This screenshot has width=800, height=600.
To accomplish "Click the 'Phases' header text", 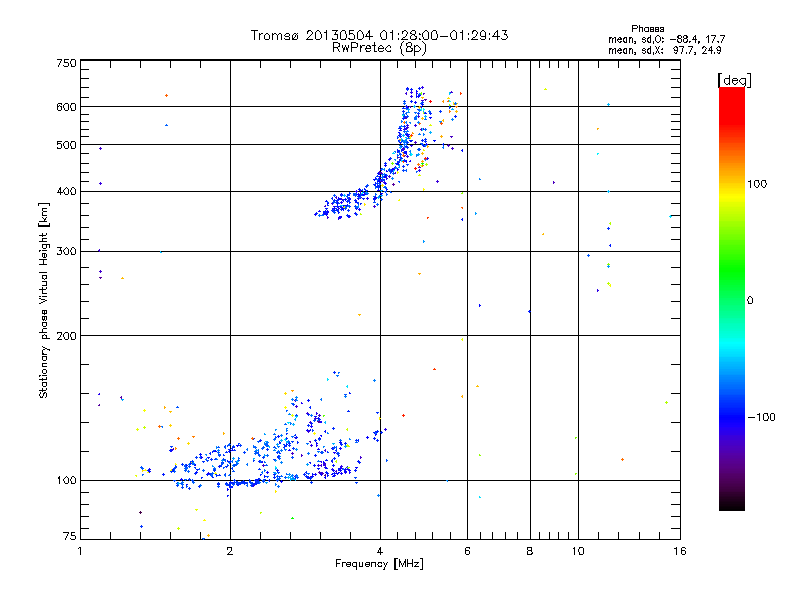I will coord(647,29).
